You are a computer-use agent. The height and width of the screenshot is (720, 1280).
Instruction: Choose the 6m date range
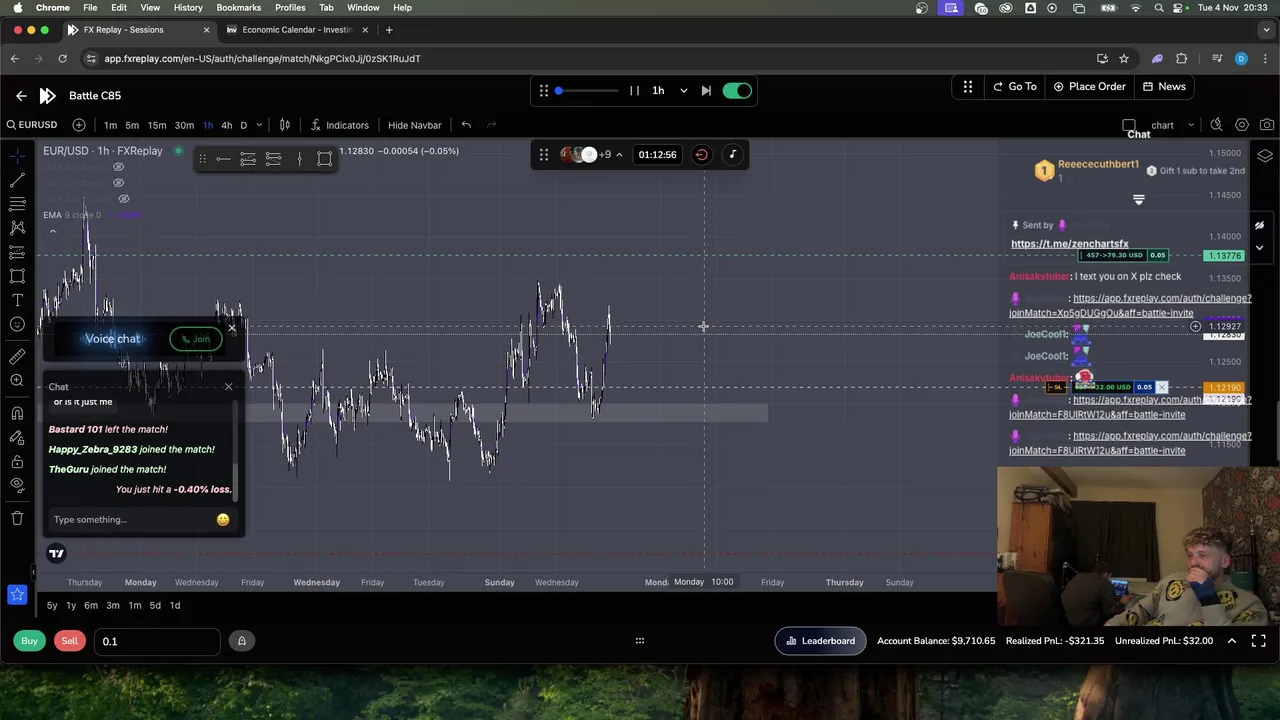[91, 605]
